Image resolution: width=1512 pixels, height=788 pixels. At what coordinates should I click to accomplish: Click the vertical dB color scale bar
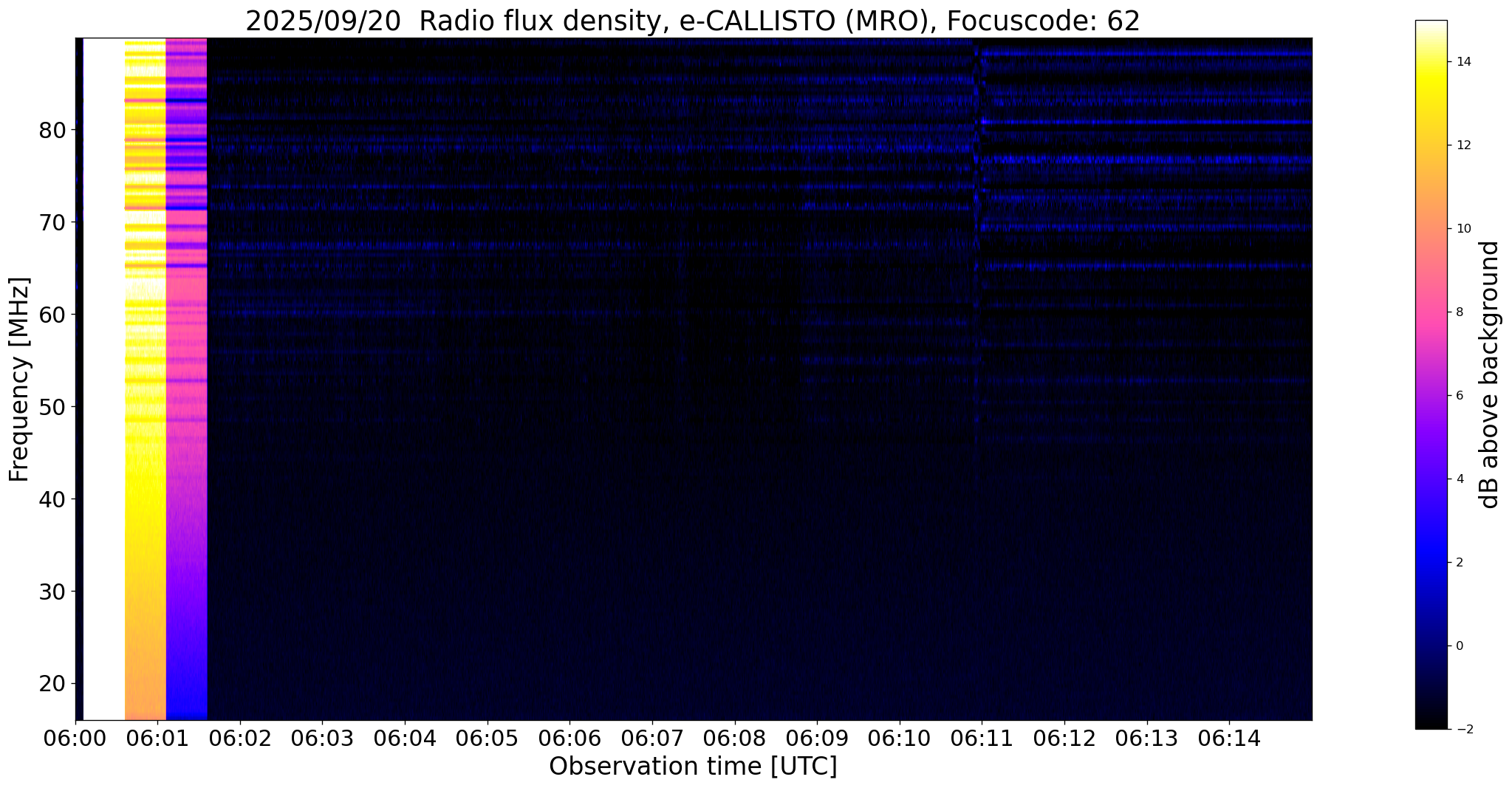1431,374
